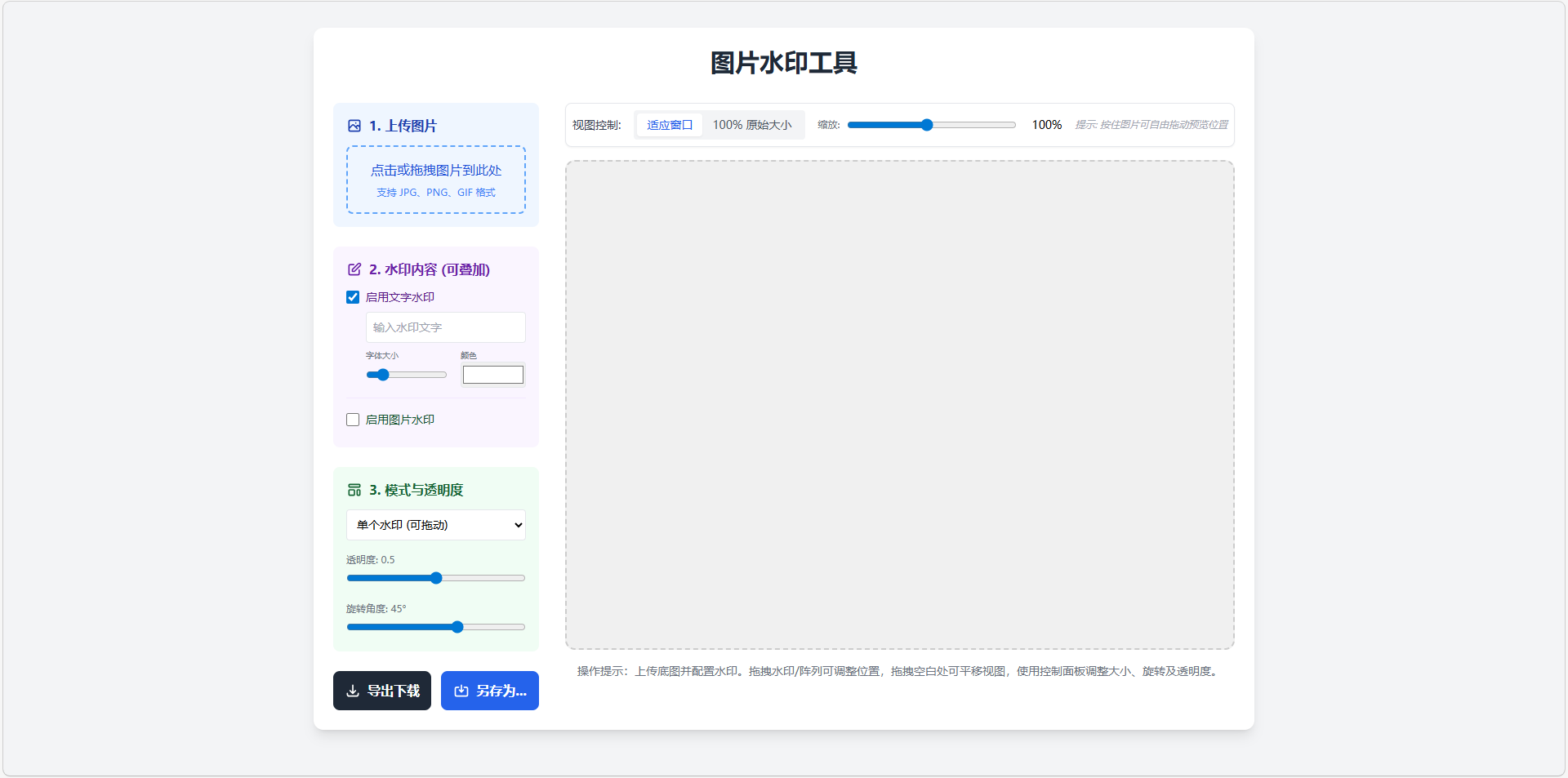Click the image icon beside 上传图片 heading
The height and width of the screenshot is (778, 1568).
(354, 125)
